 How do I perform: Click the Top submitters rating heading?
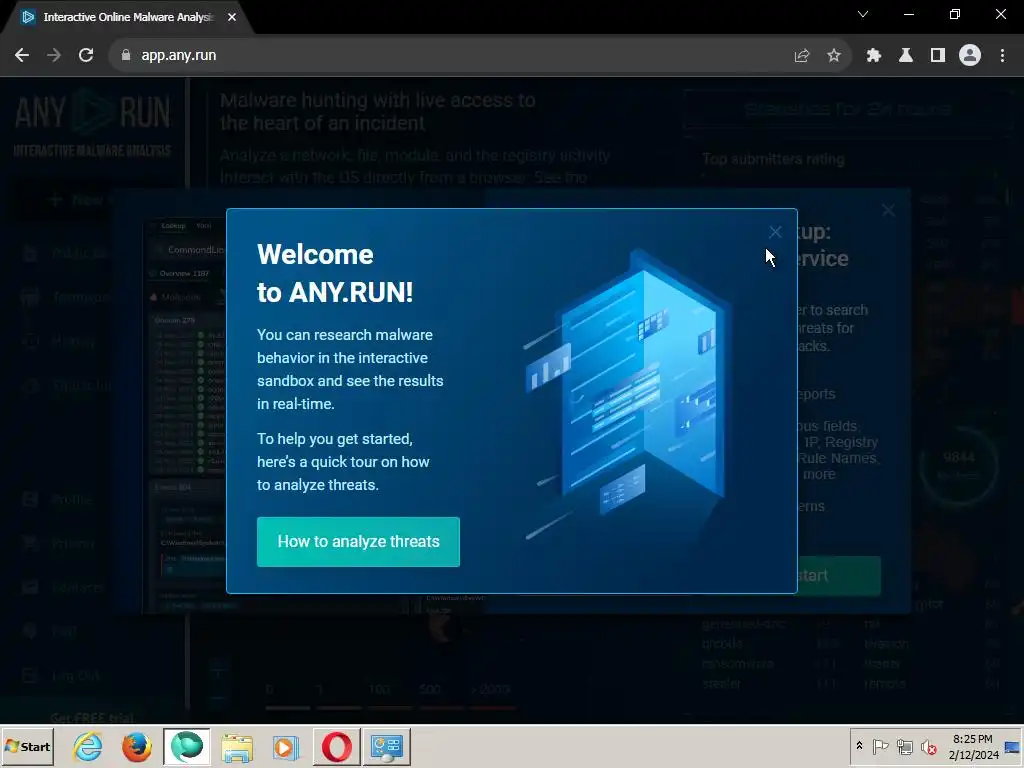click(773, 159)
